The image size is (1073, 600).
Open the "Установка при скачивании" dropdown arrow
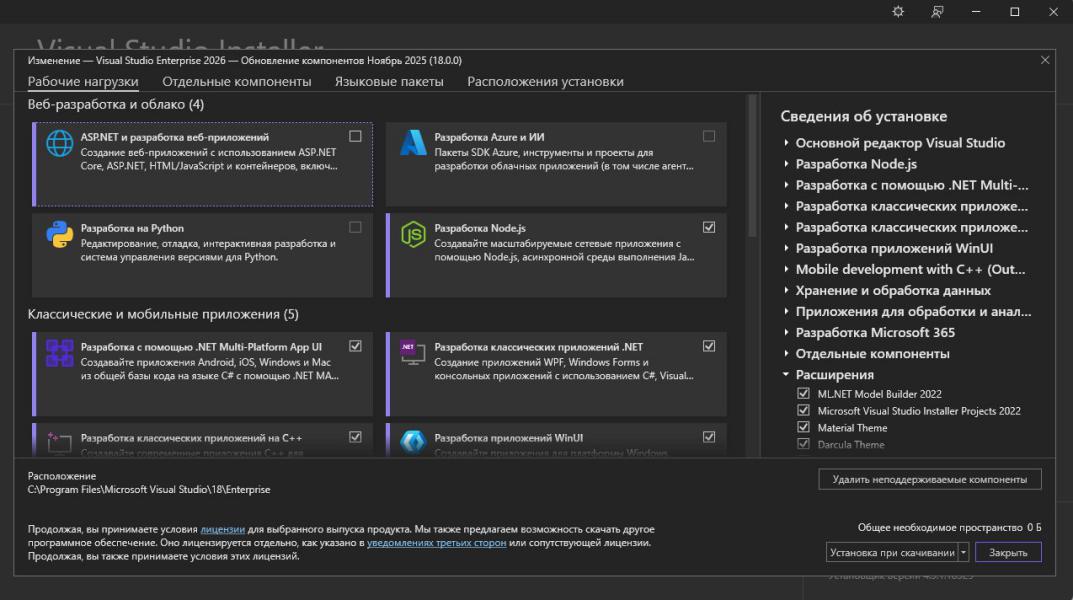pyautogui.click(x=963, y=552)
